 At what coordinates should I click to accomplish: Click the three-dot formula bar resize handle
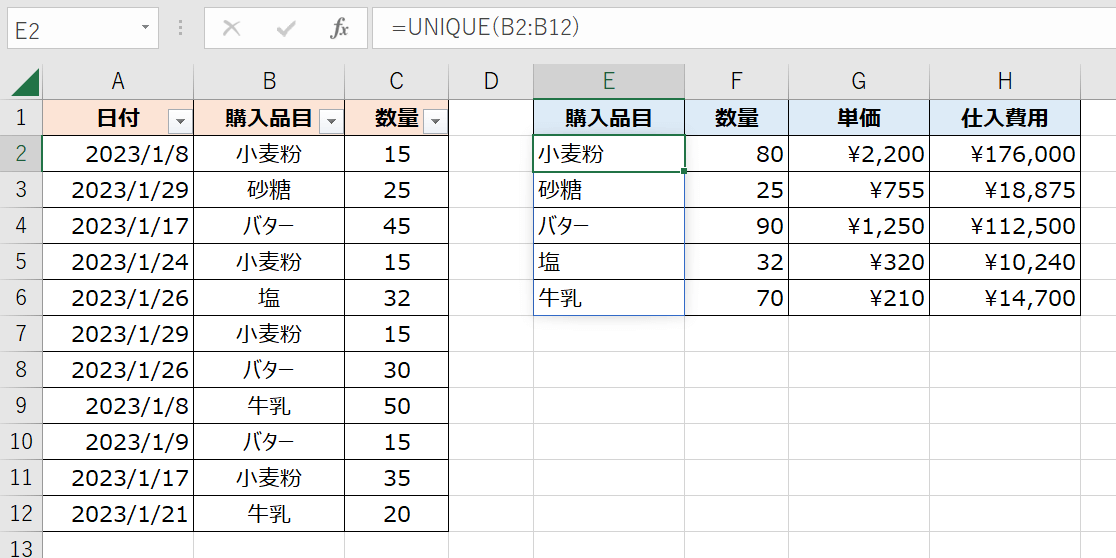pyautogui.click(x=181, y=28)
